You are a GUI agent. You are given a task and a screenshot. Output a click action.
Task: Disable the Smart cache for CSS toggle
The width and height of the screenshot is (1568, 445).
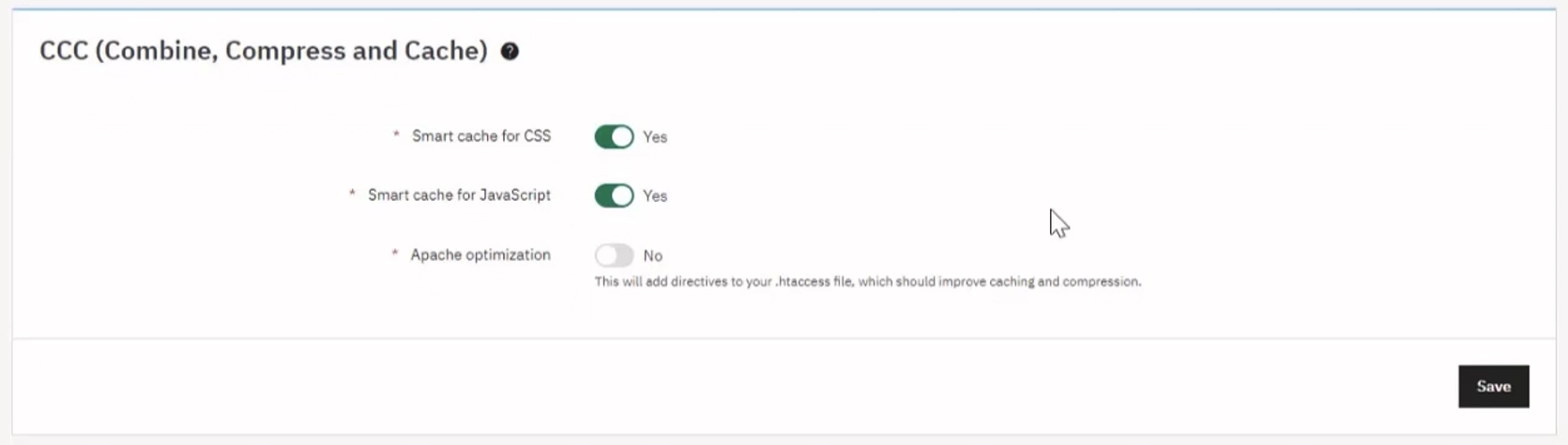coord(615,137)
